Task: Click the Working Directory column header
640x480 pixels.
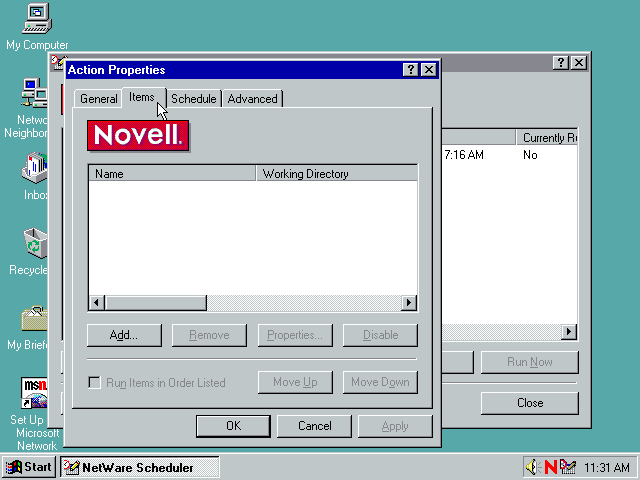Action: point(337,173)
